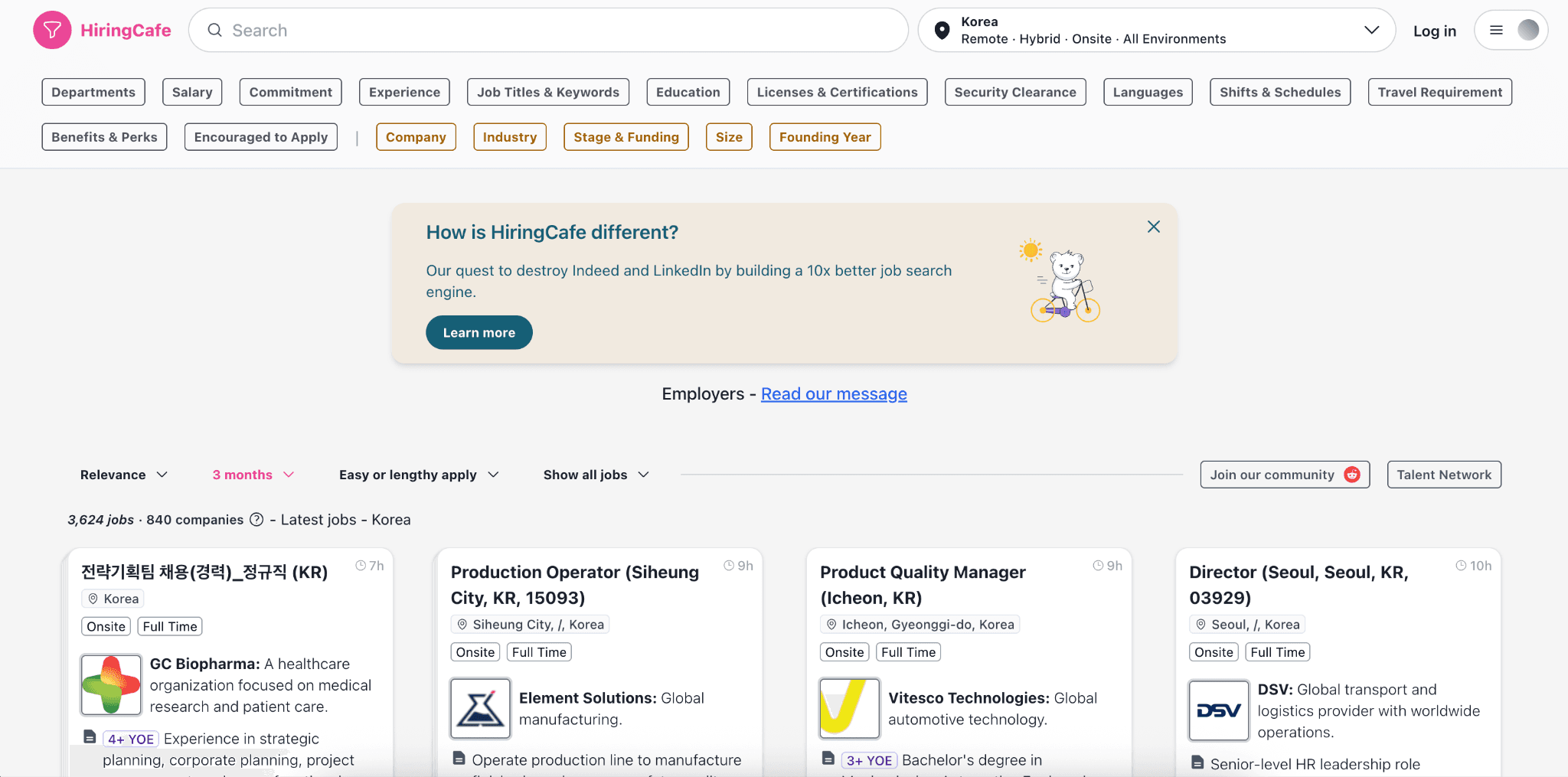Click the Element Solutions company logo
The image size is (1568, 777).
pyautogui.click(x=480, y=709)
